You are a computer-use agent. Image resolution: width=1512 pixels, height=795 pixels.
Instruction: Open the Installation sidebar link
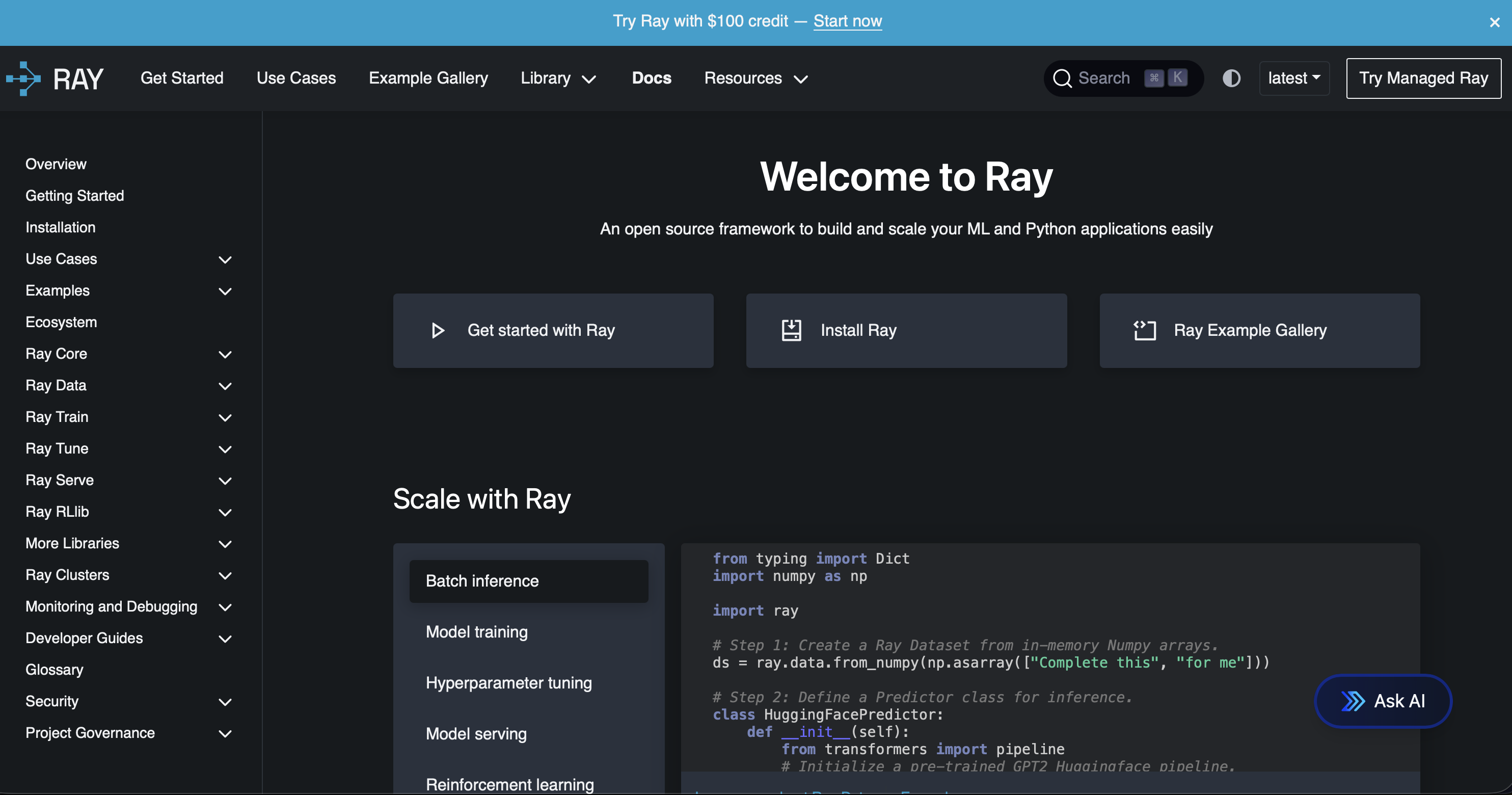pos(61,228)
